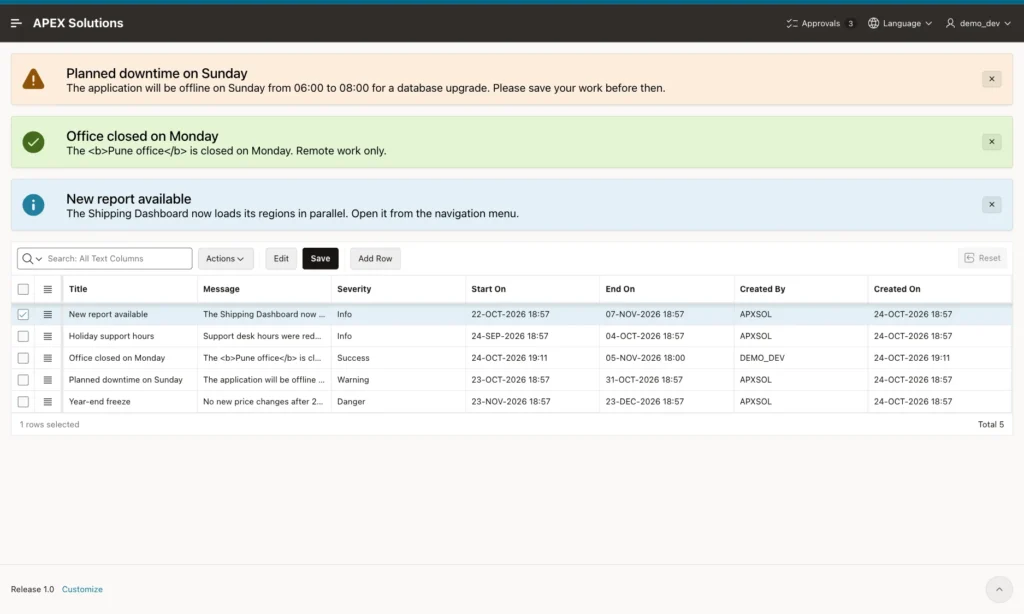
Task: Click the header row actions menu icon
Action: pyautogui.click(x=48, y=289)
